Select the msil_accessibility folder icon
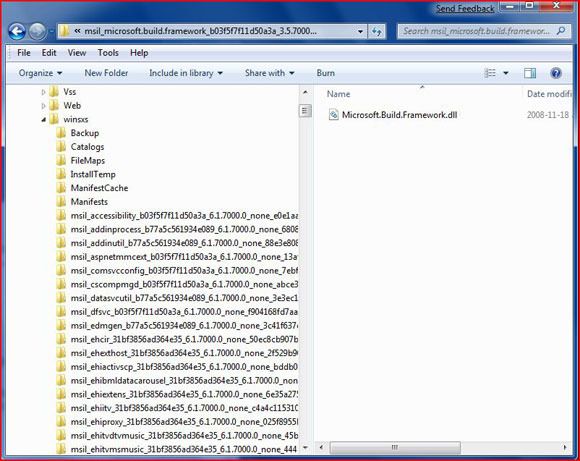580x461 pixels. click(61, 215)
